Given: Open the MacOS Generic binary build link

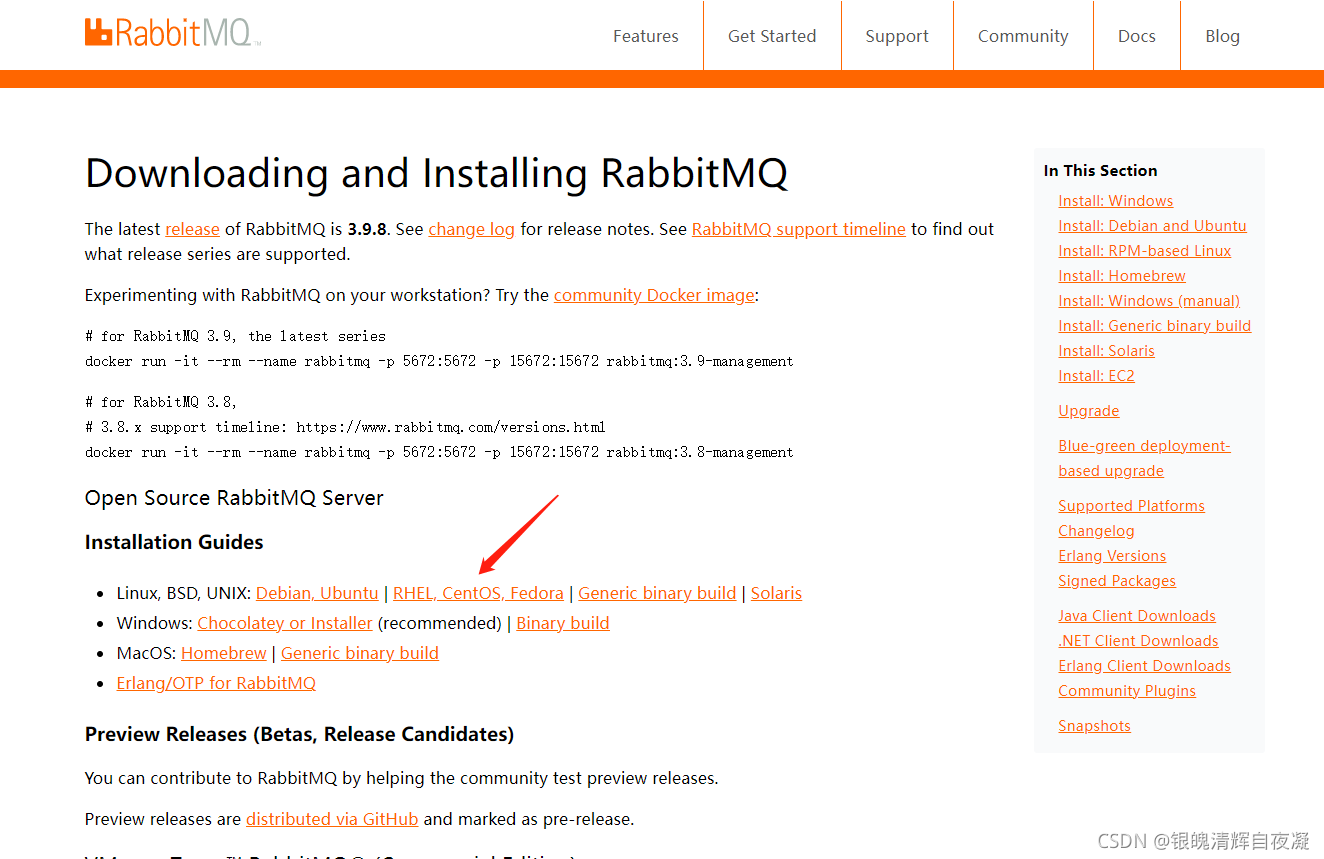Looking at the screenshot, I should click(360, 653).
